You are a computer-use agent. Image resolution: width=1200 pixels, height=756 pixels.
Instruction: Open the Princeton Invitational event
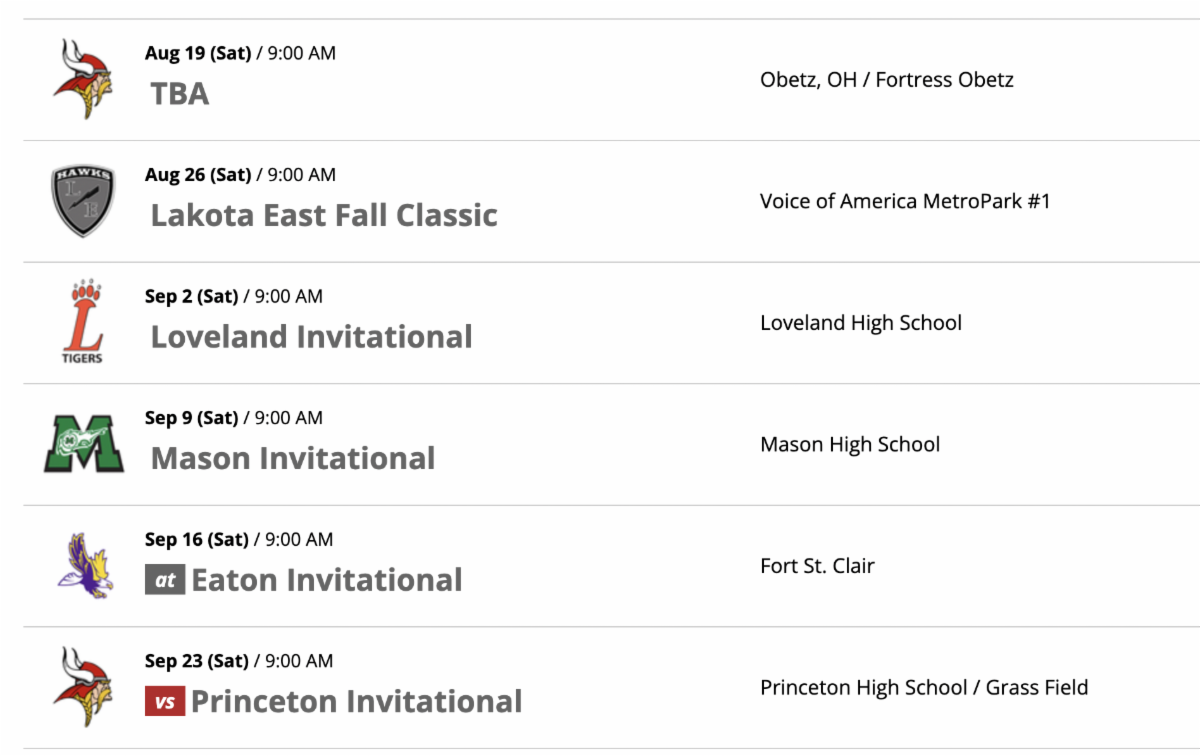(x=357, y=702)
